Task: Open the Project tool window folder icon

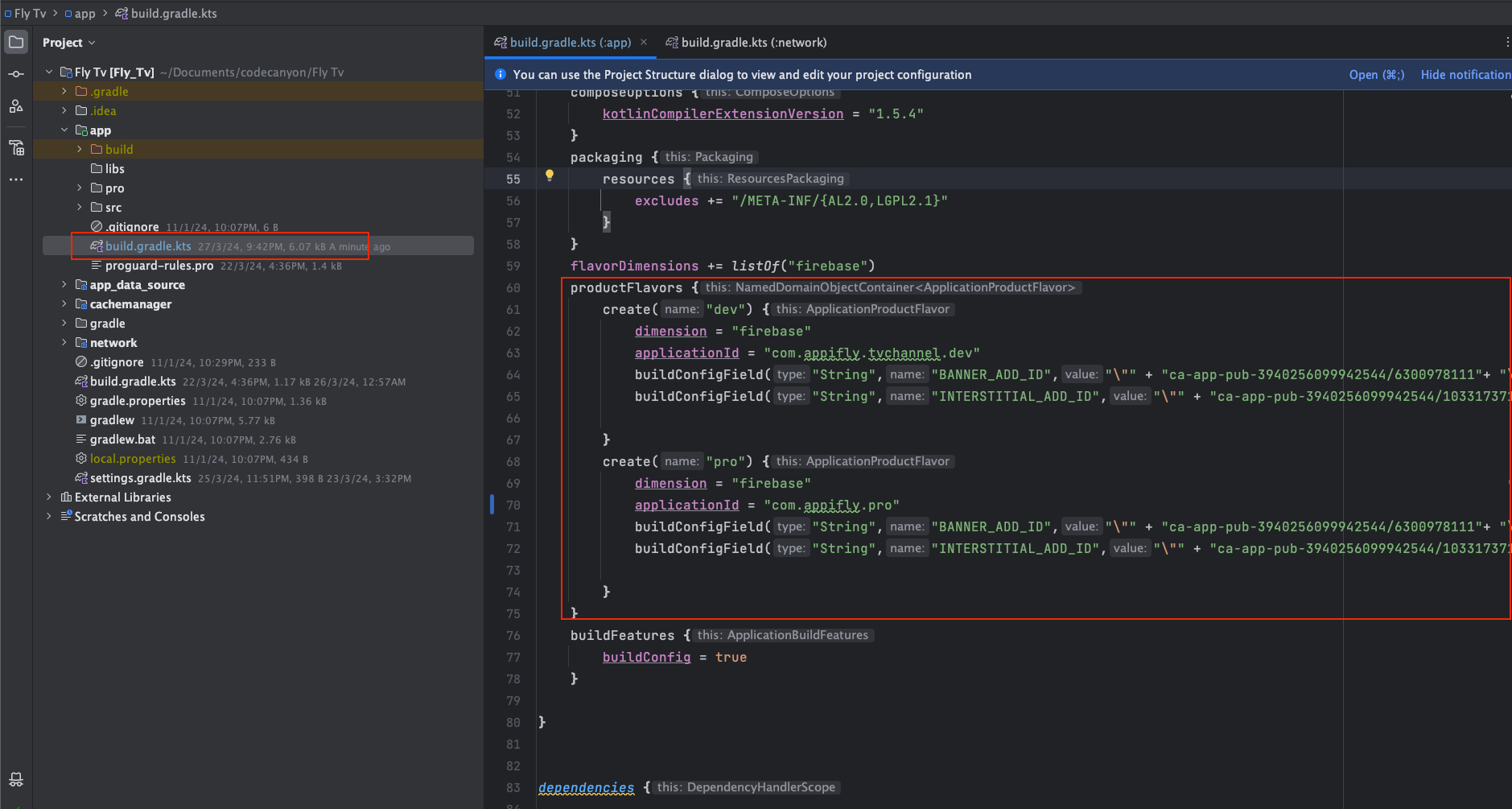Action: pos(16,42)
